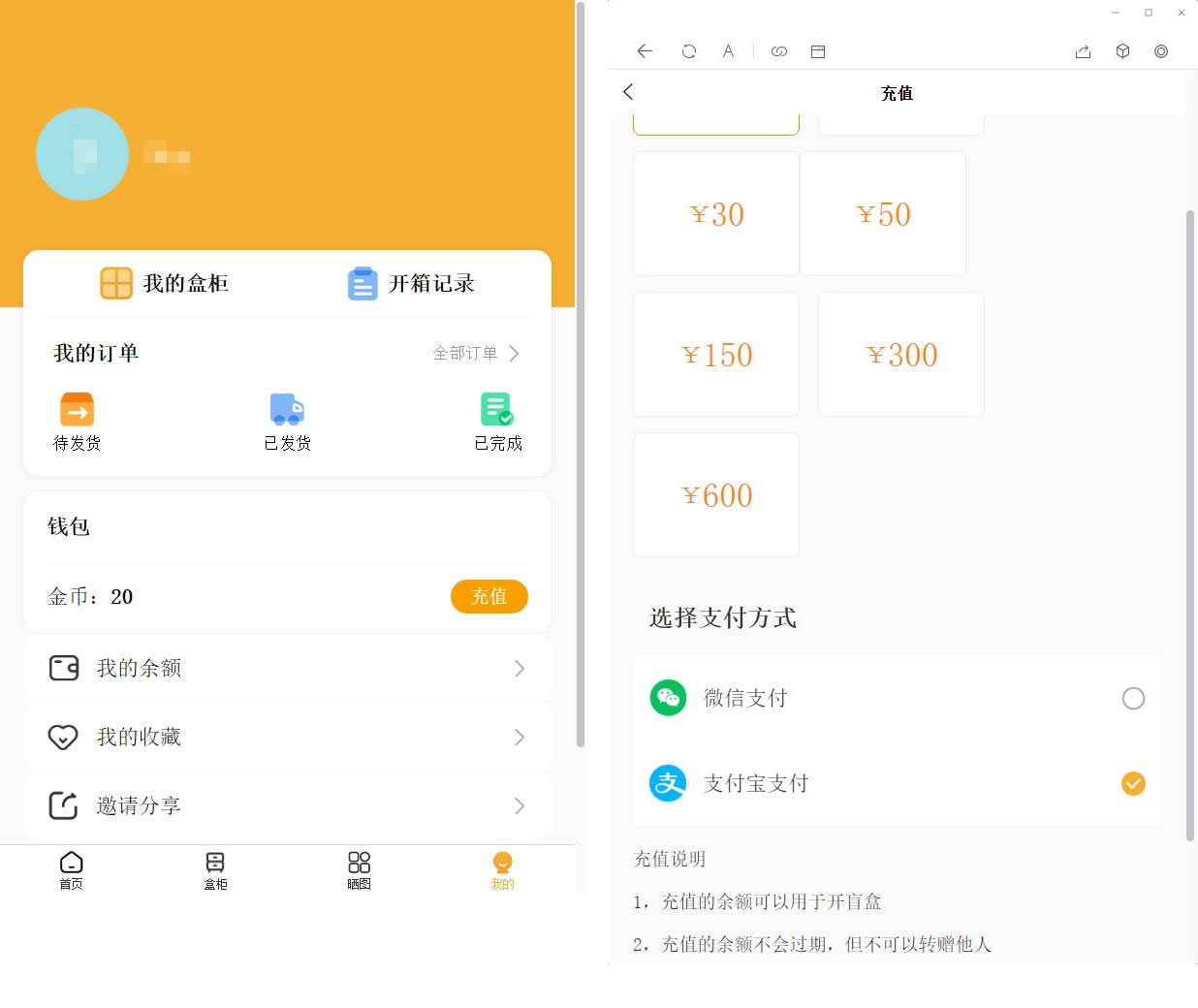
Task: Select the WeChat Pay green icon
Action: click(668, 698)
